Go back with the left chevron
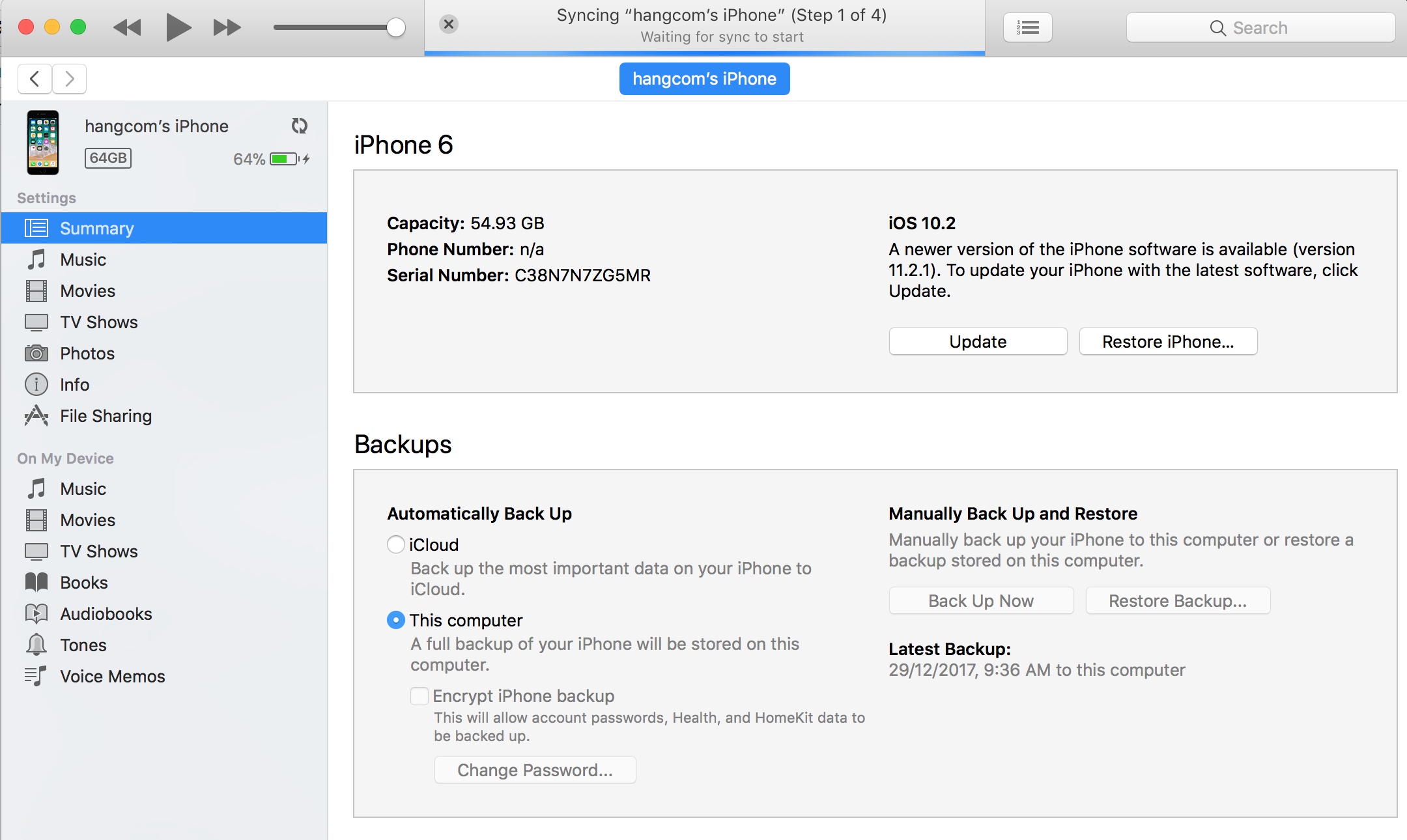This screenshot has height=840, width=1407. click(35, 79)
